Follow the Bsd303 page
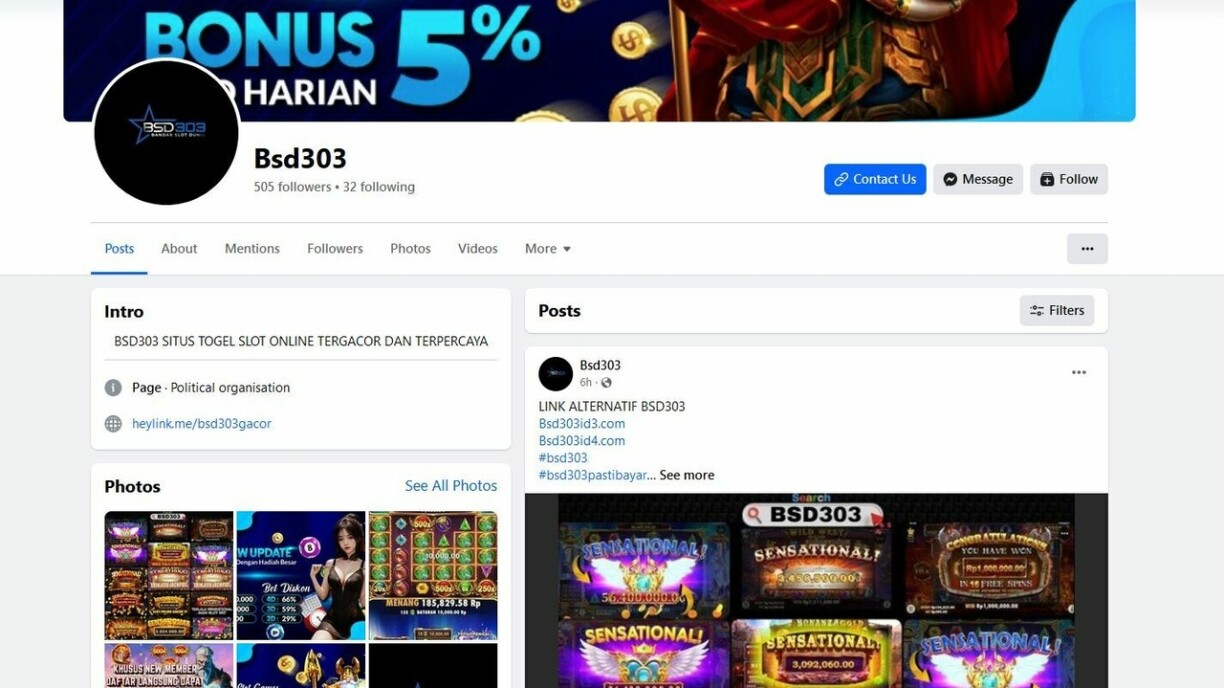This screenshot has height=688, width=1224. [1069, 179]
